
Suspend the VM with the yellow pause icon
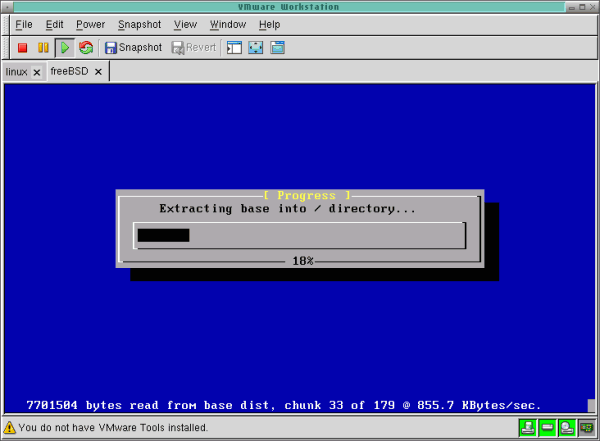tap(43, 48)
